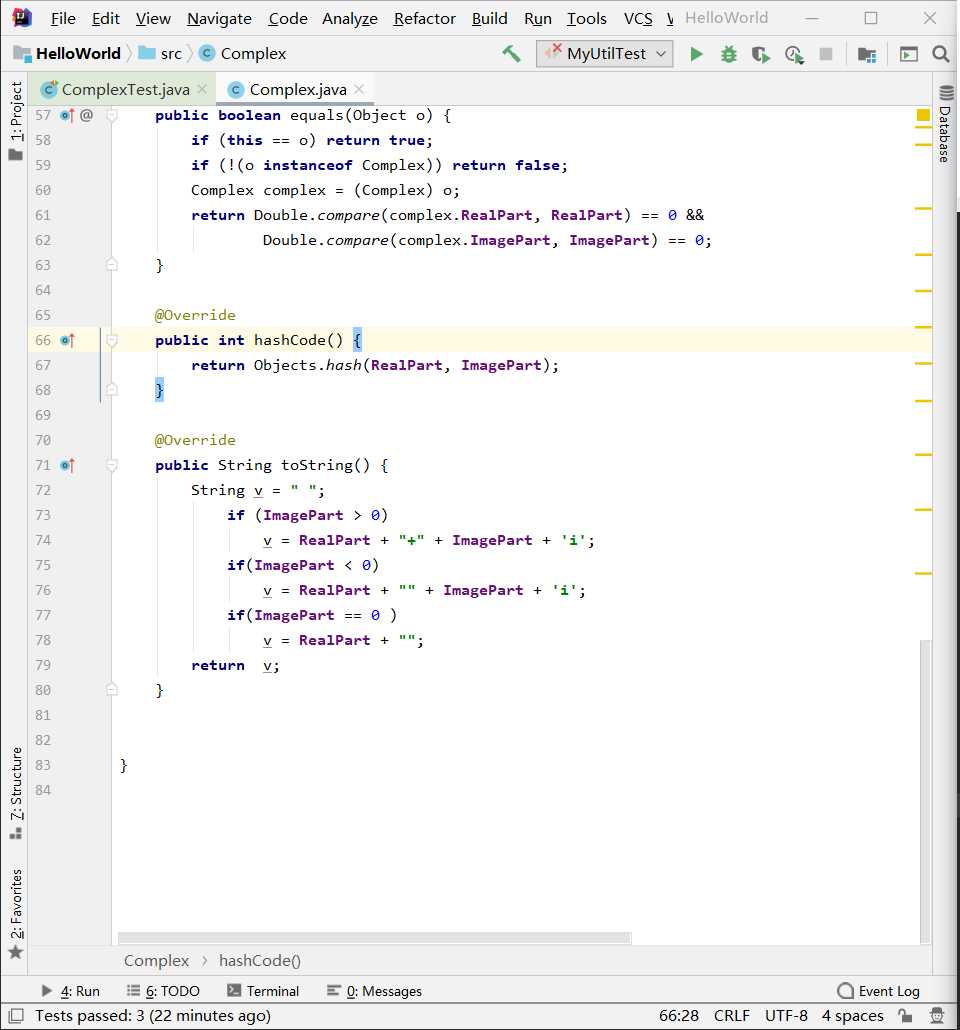Open the 6: TODO tool window
The width and height of the screenshot is (960, 1030).
(x=164, y=991)
